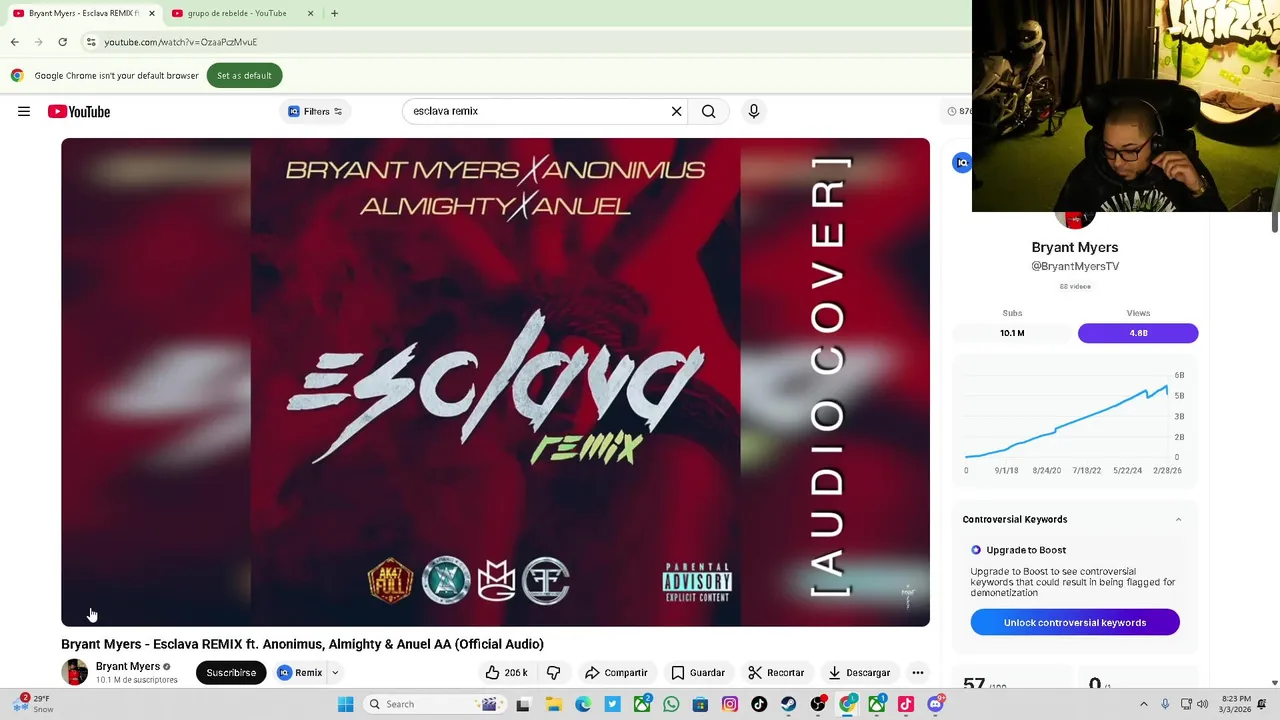
Task: Open the black TikTok taskbar icon
Action: pyautogui.click(x=759, y=704)
